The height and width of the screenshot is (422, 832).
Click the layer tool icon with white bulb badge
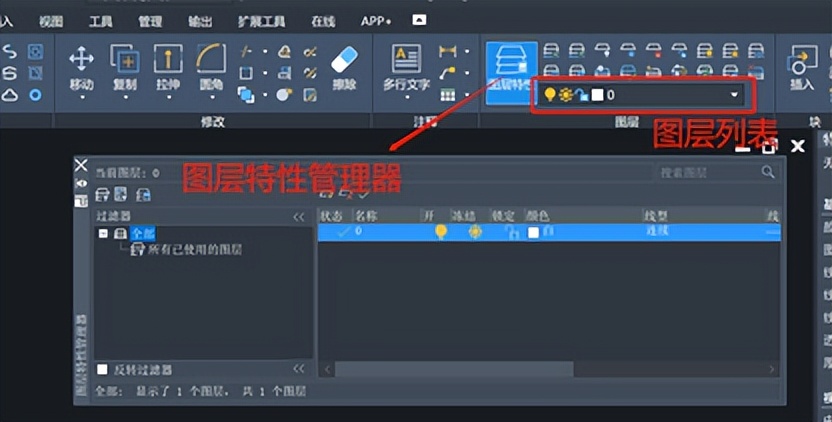pos(602,51)
